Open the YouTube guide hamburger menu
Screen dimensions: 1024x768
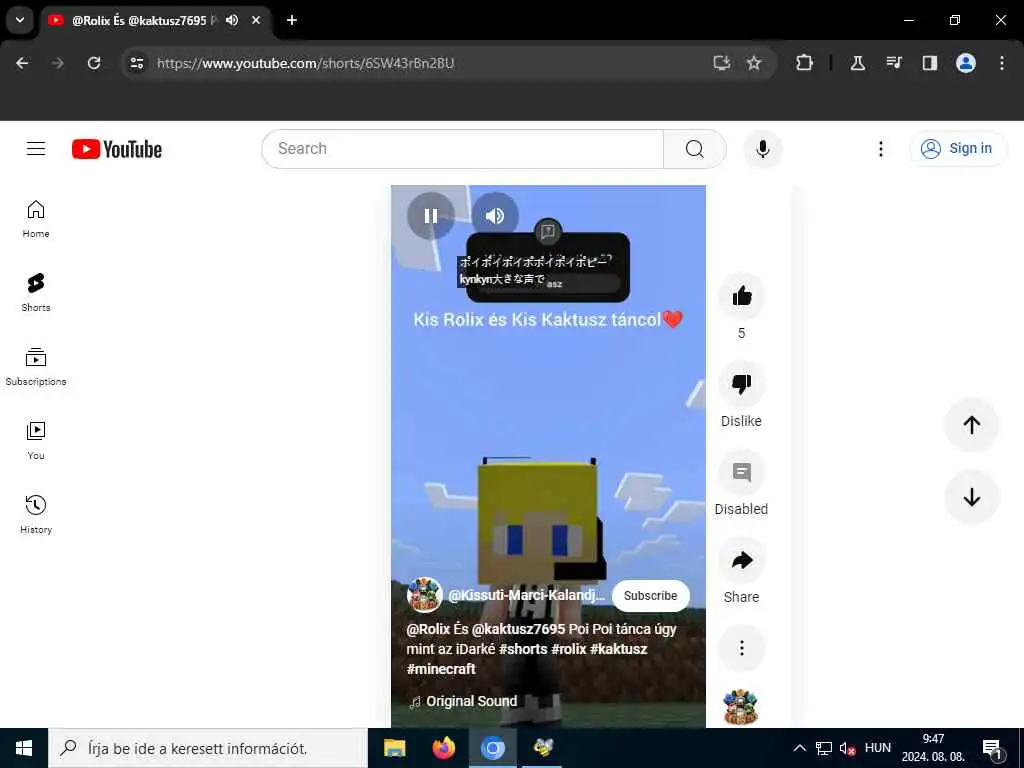(36, 149)
